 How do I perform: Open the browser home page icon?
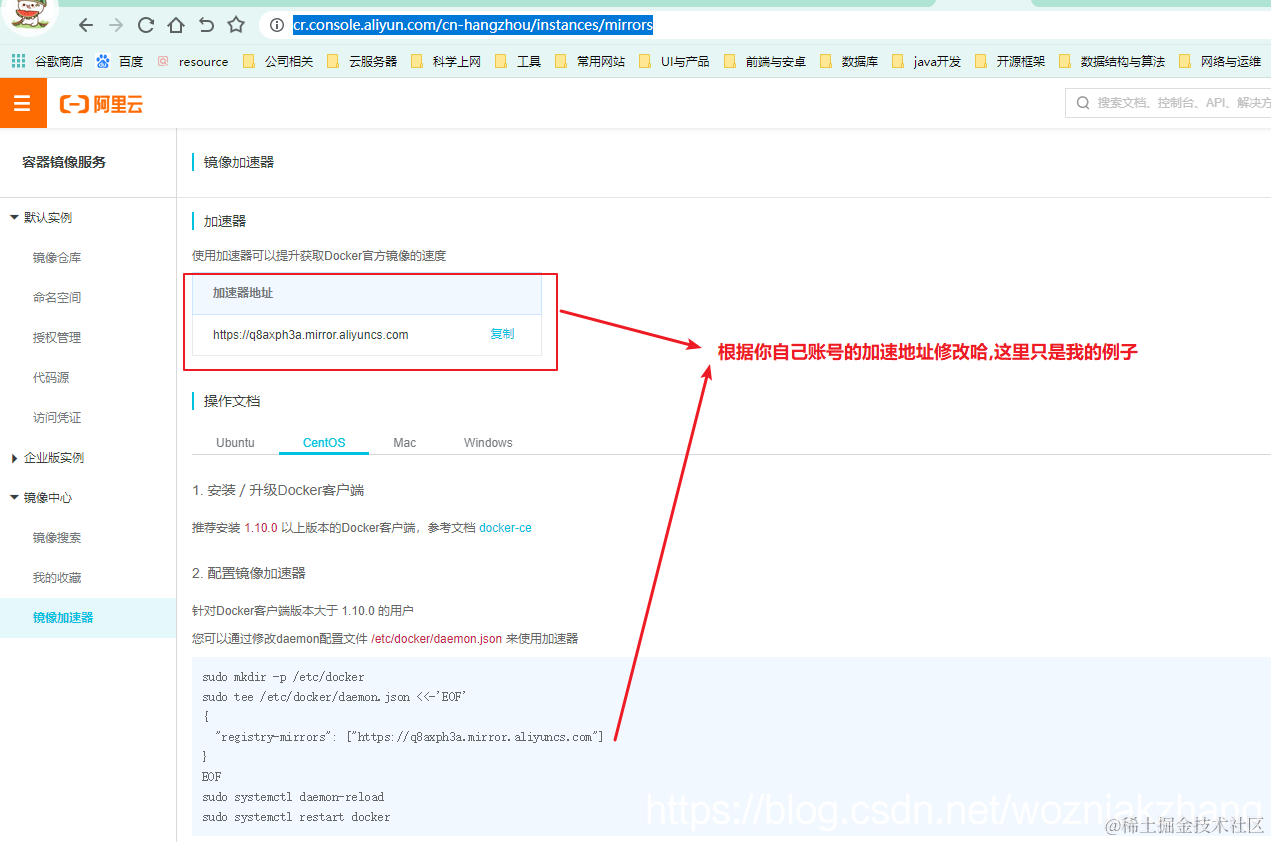pos(176,25)
